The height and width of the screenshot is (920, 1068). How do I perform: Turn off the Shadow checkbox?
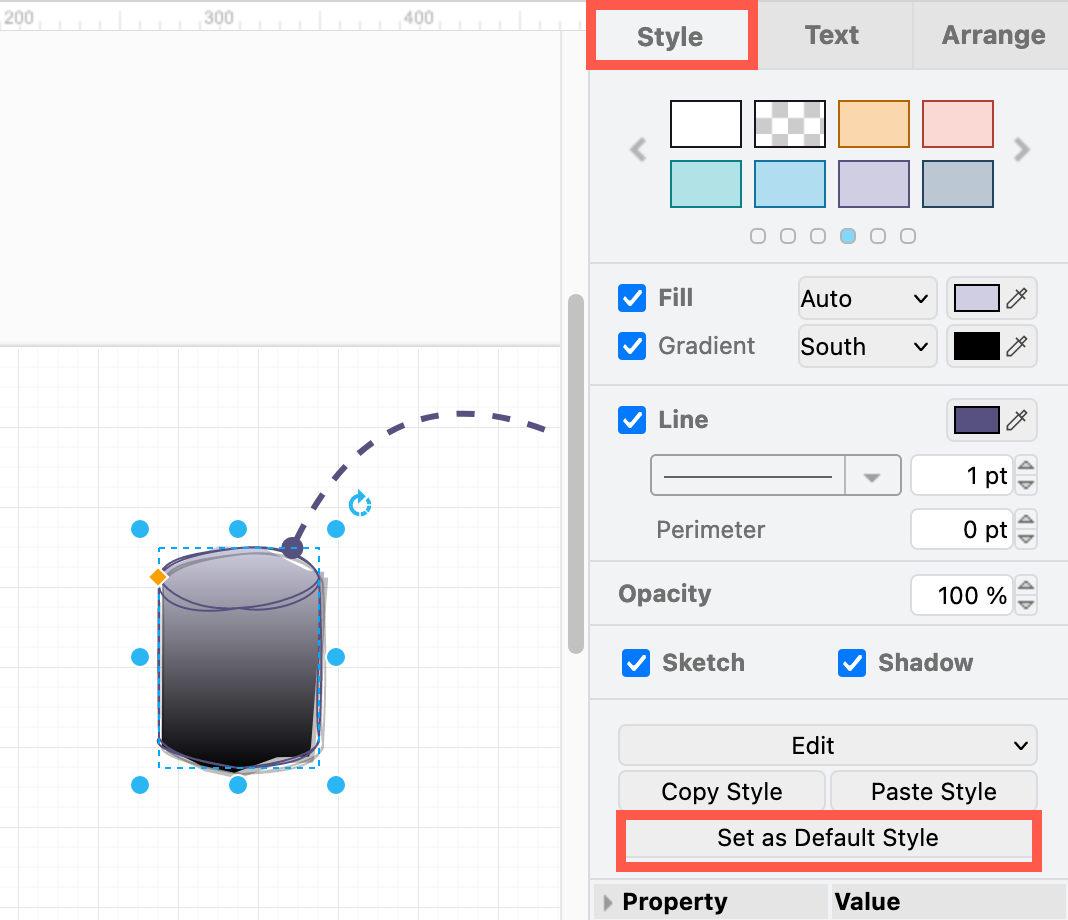point(852,663)
